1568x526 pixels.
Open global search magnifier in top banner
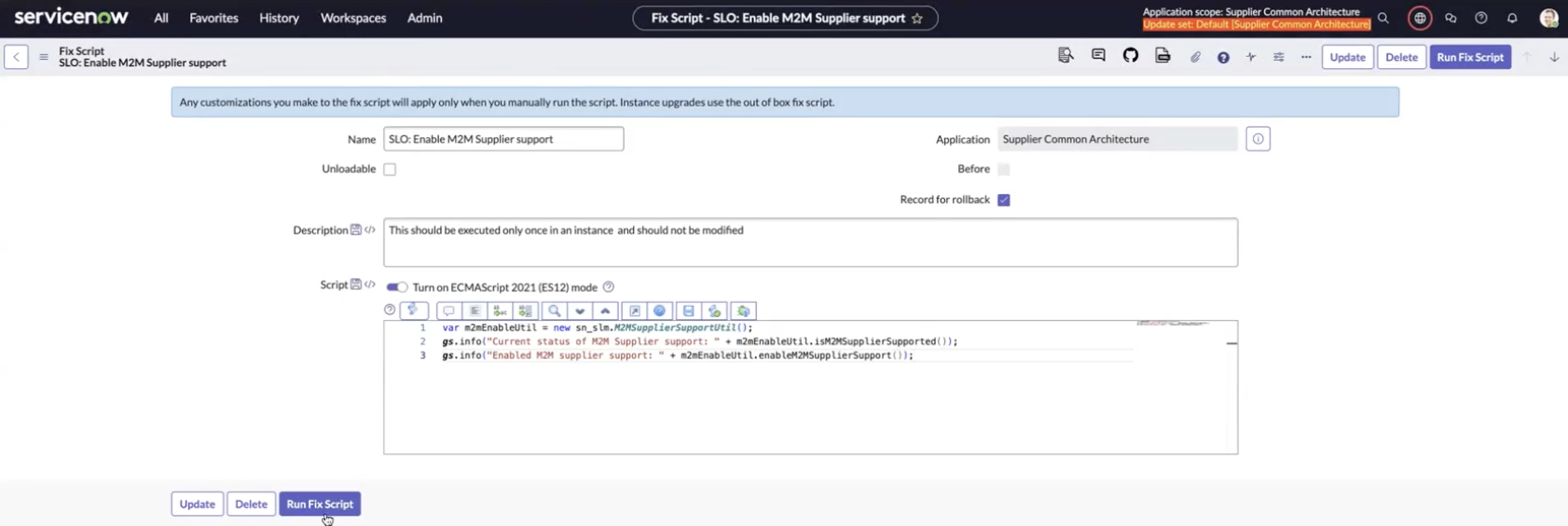coord(1383,18)
